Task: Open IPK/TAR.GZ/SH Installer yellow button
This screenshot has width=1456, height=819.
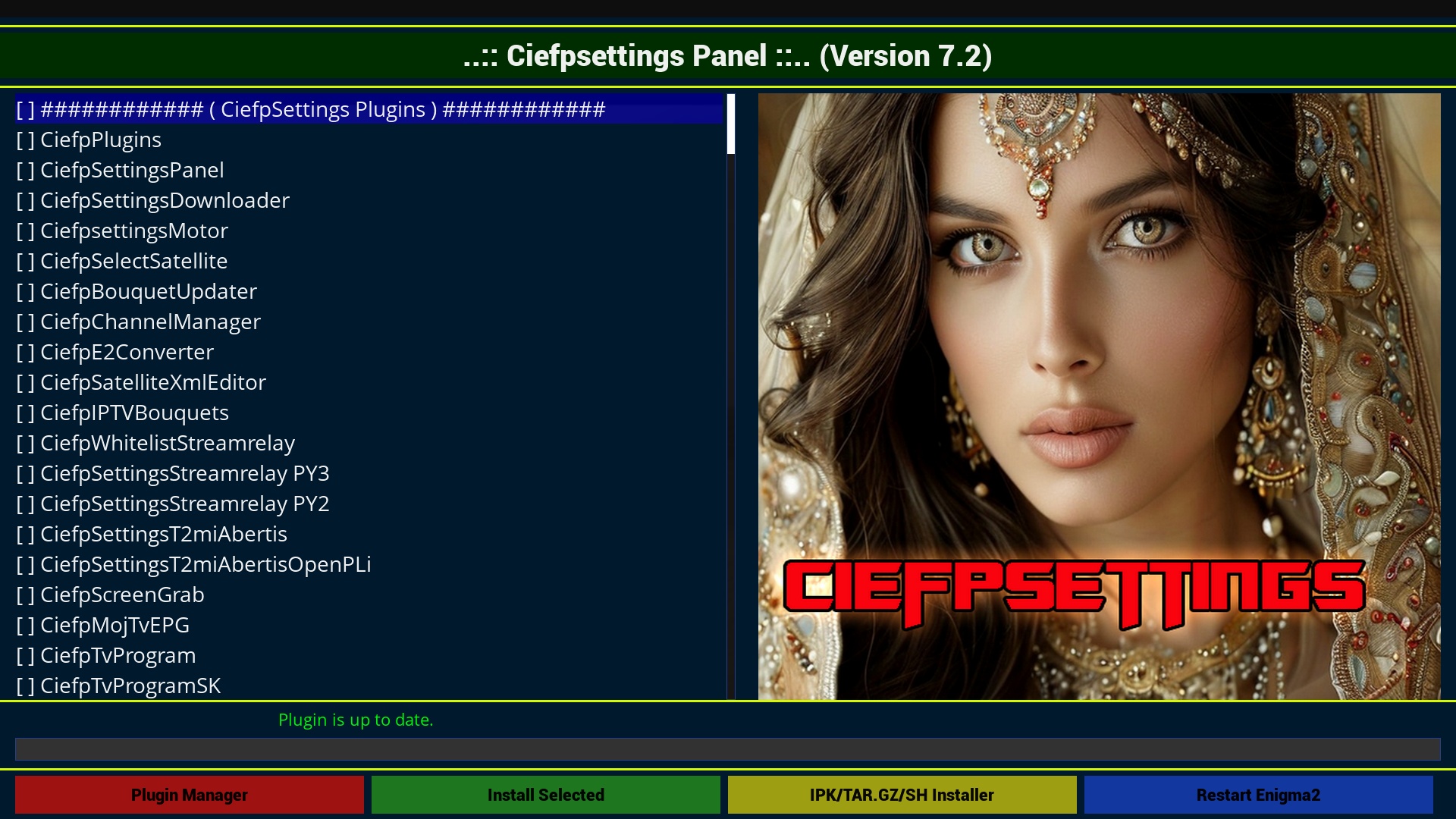Action: click(x=902, y=795)
